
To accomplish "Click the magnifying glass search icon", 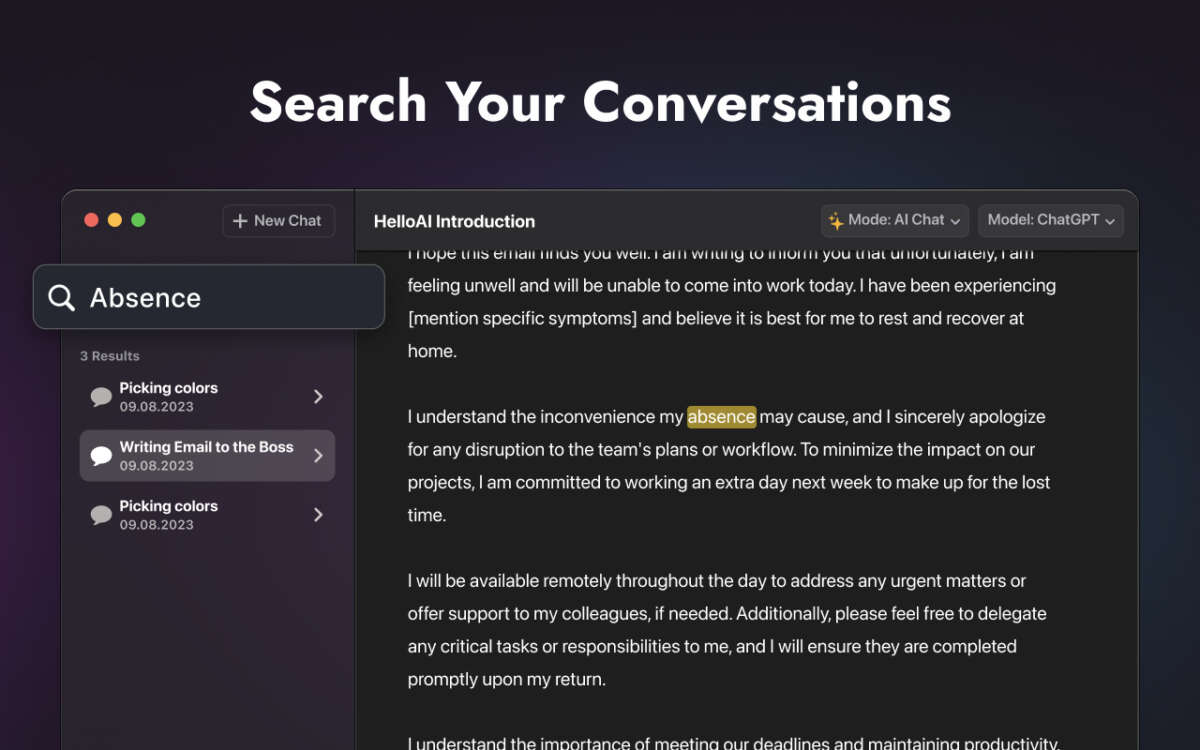I will pos(62,298).
